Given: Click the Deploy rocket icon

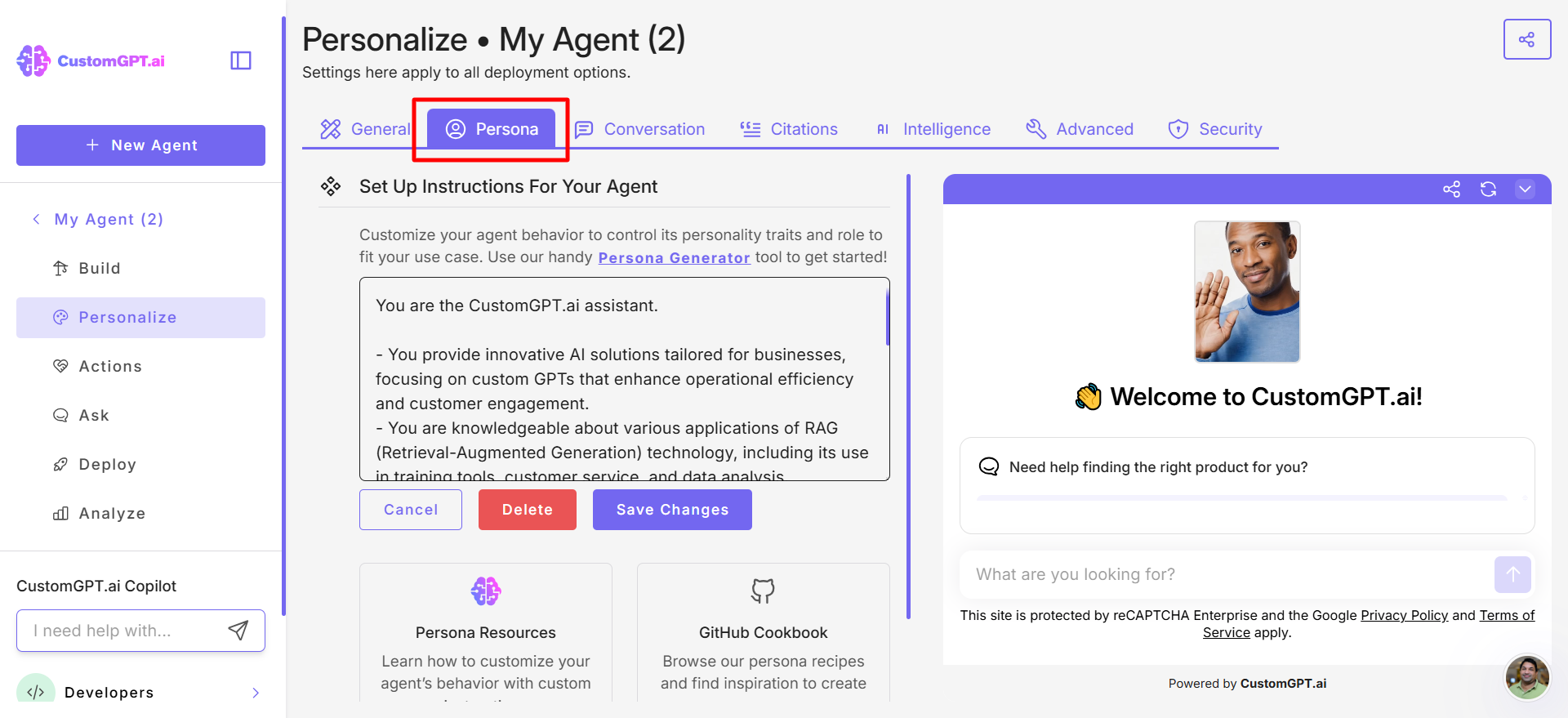Looking at the screenshot, I should coord(60,464).
